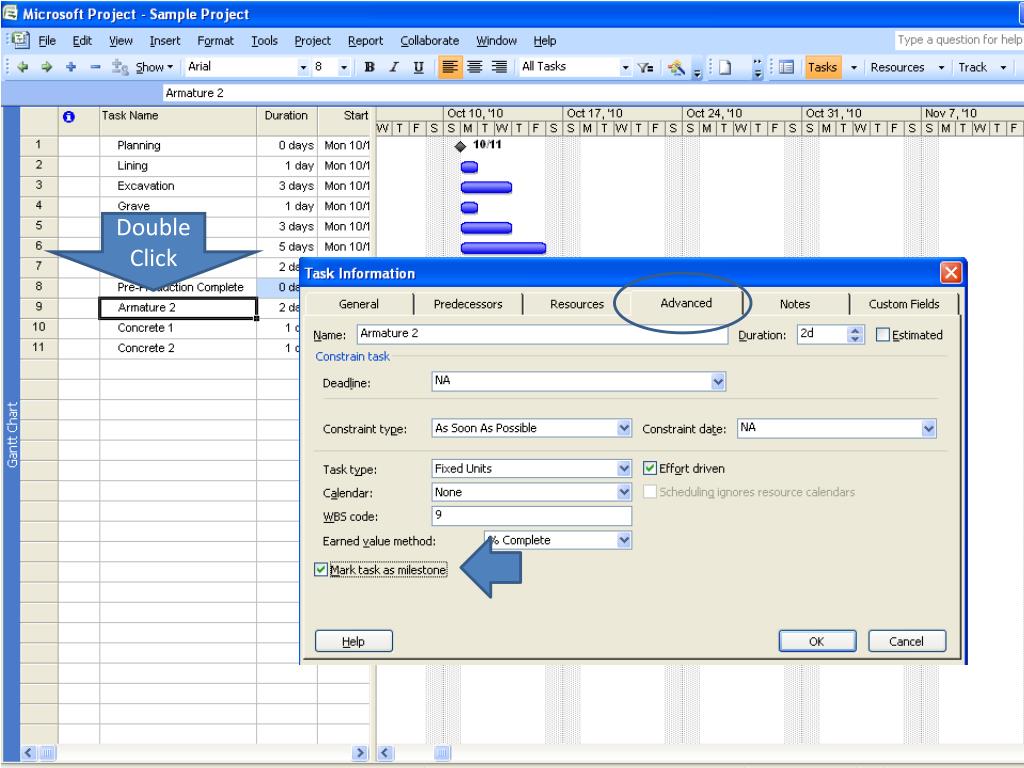Image resolution: width=1024 pixels, height=768 pixels.
Task: Click the Track guide toolbar button
Action: [x=972, y=67]
